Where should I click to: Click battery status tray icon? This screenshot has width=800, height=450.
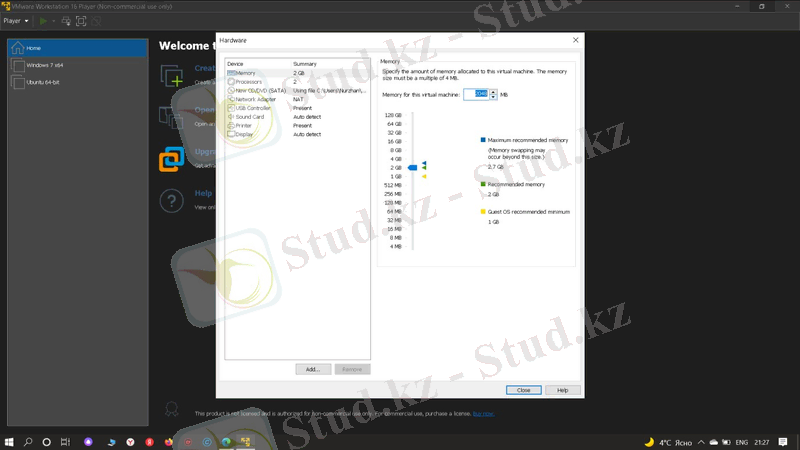click(726, 442)
